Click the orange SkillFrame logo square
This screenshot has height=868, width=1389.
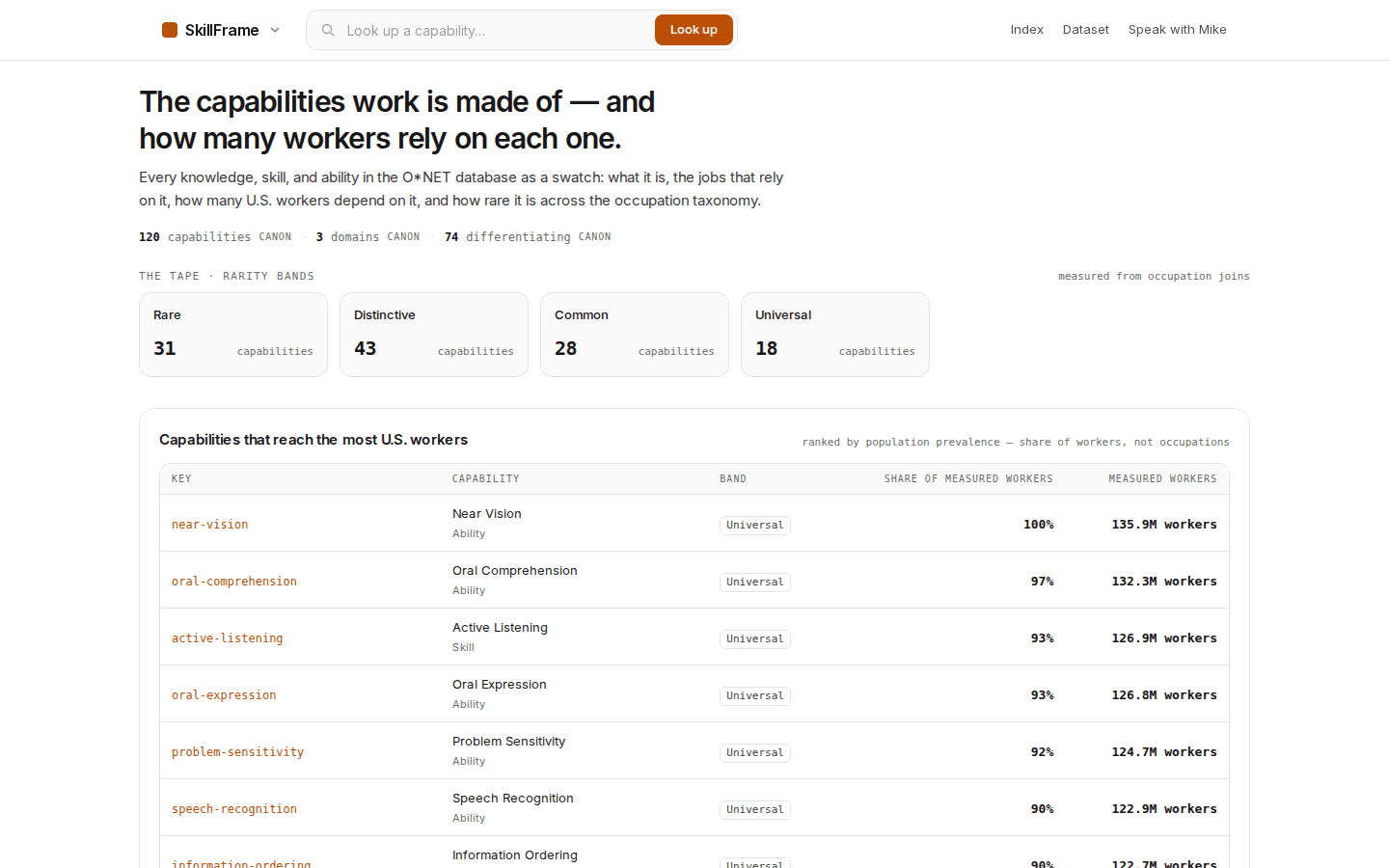170,30
